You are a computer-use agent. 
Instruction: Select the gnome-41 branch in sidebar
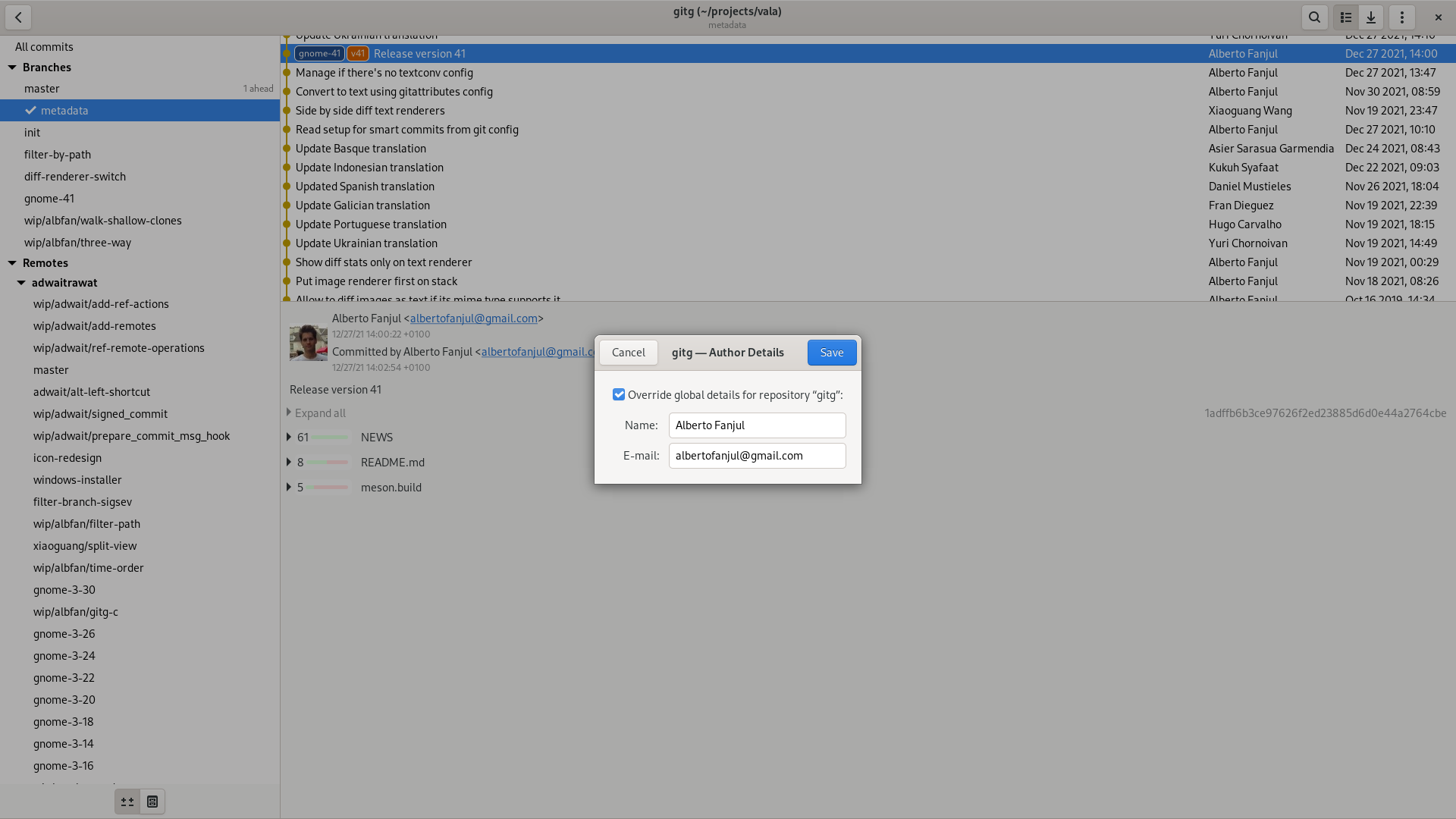140,199
